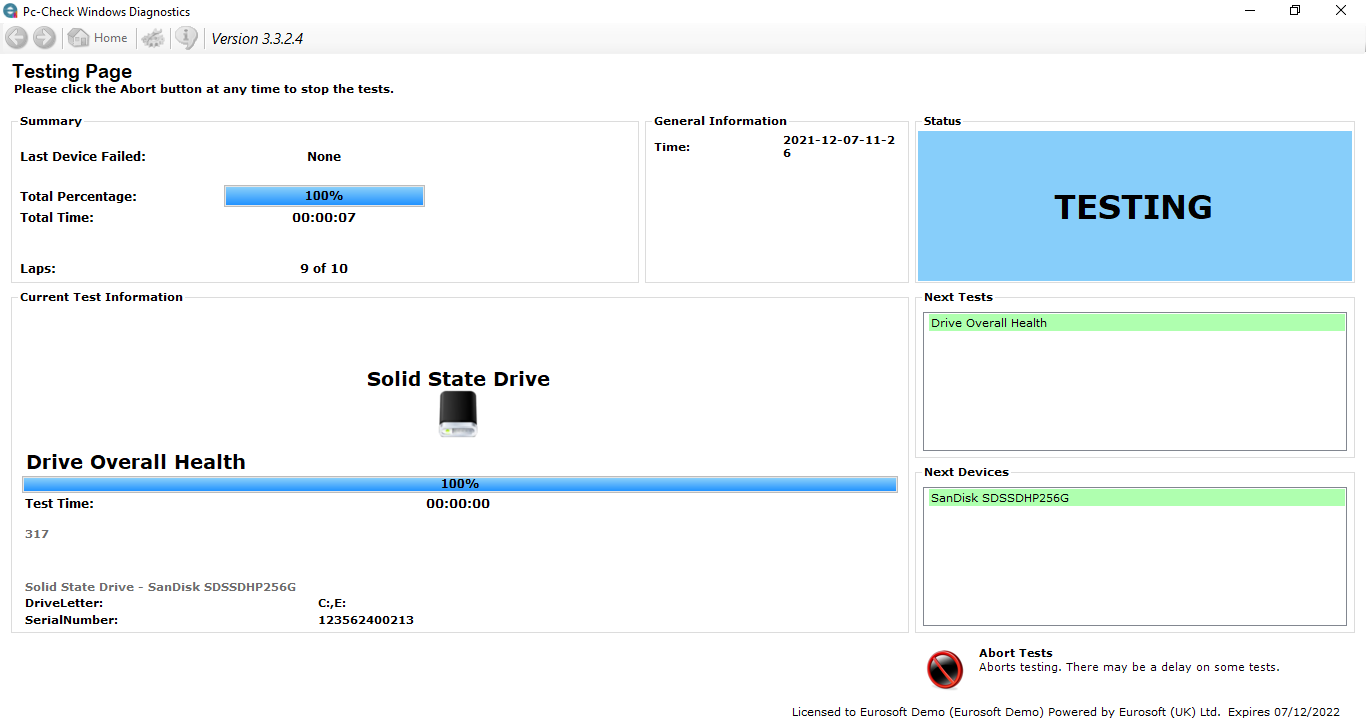
Task: Click the Test Time value 00:00:00
Action: (x=458, y=504)
